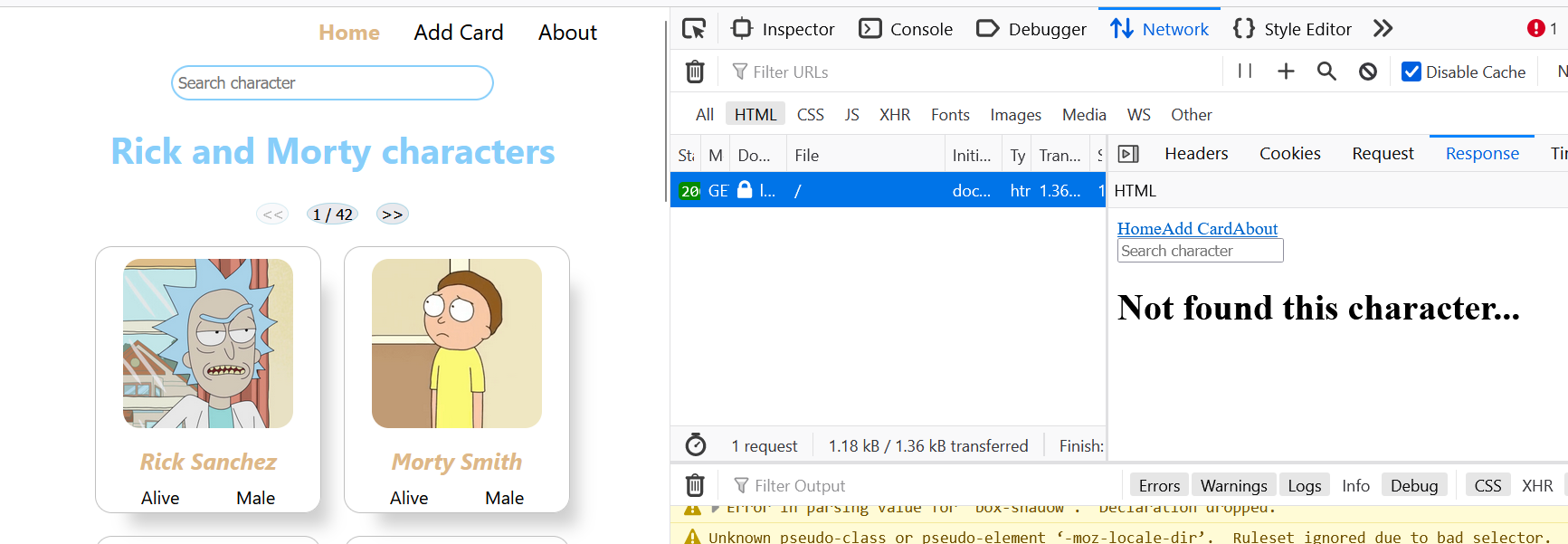This screenshot has height=544, width=1568.
Task: Toggle console XHR filter
Action: coord(1537,486)
